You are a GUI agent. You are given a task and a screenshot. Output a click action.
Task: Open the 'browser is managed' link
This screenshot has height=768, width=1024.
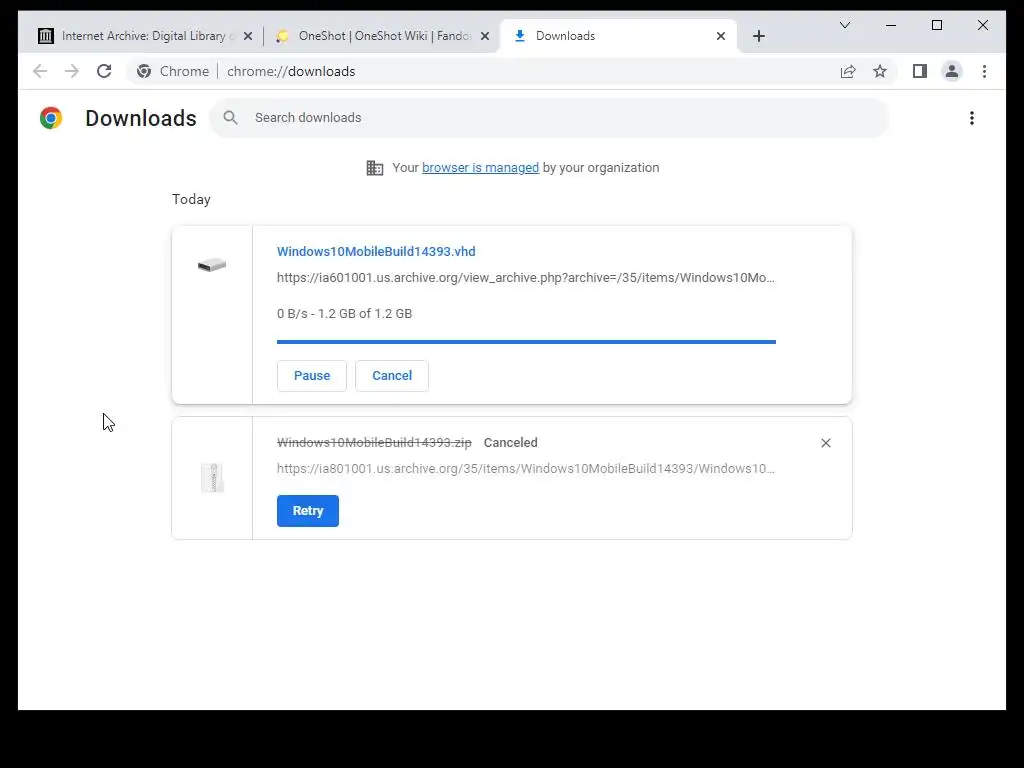click(x=481, y=168)
